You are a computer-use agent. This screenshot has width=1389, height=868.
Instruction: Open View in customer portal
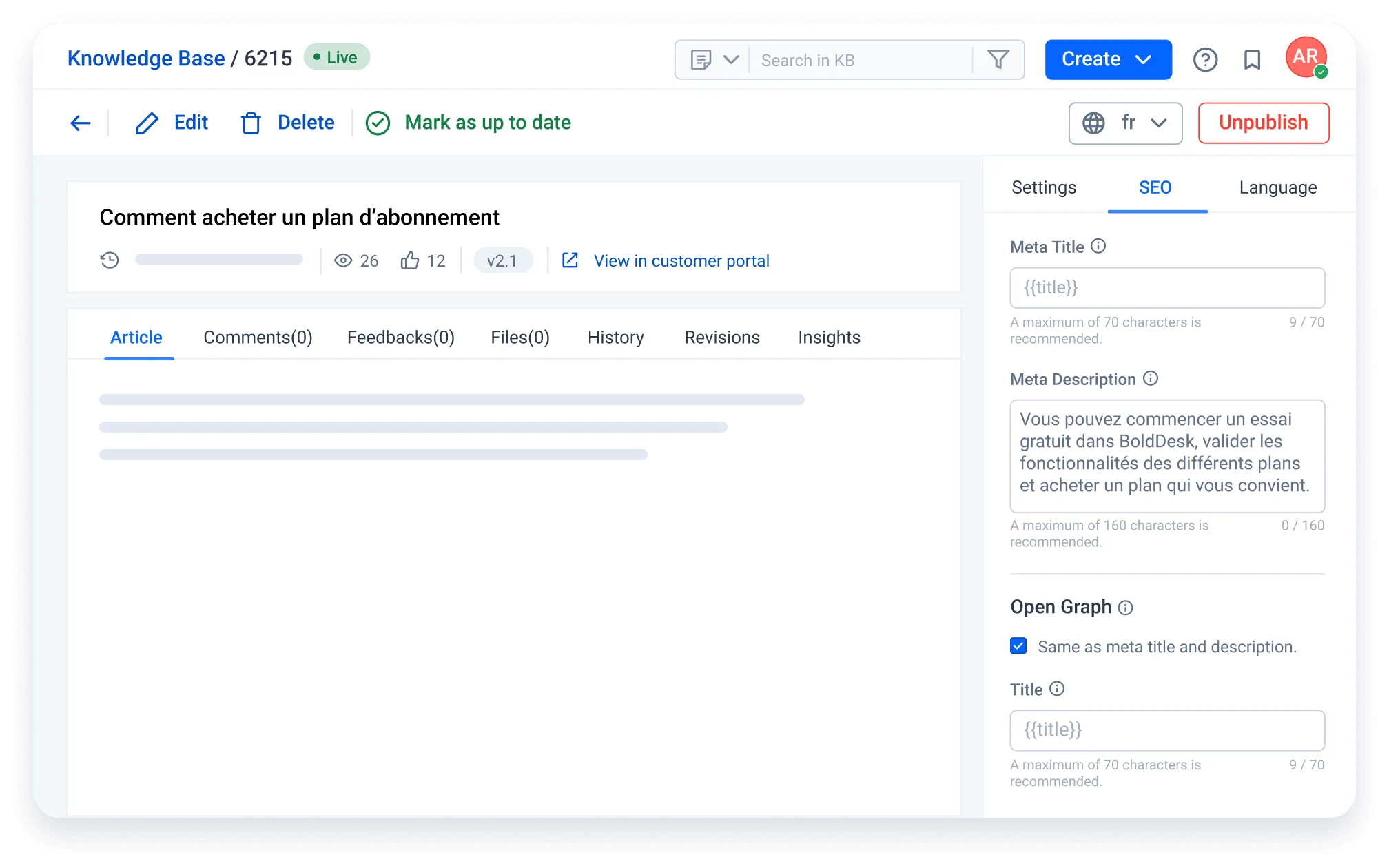pyautogui.click(x=681, y=260)
